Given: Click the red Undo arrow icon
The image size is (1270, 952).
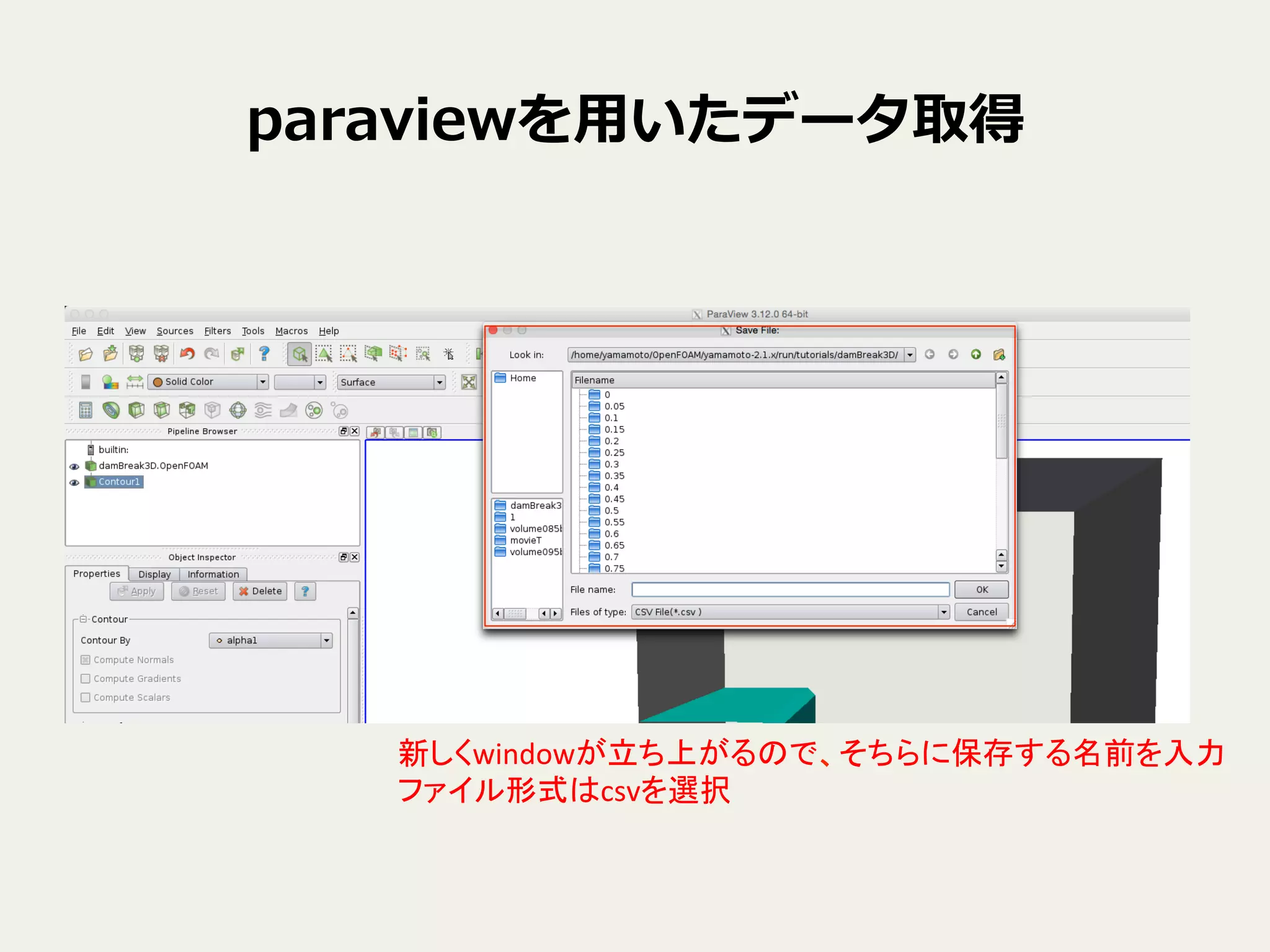Looking at the screenshot, I should click(x=187, y=354).
